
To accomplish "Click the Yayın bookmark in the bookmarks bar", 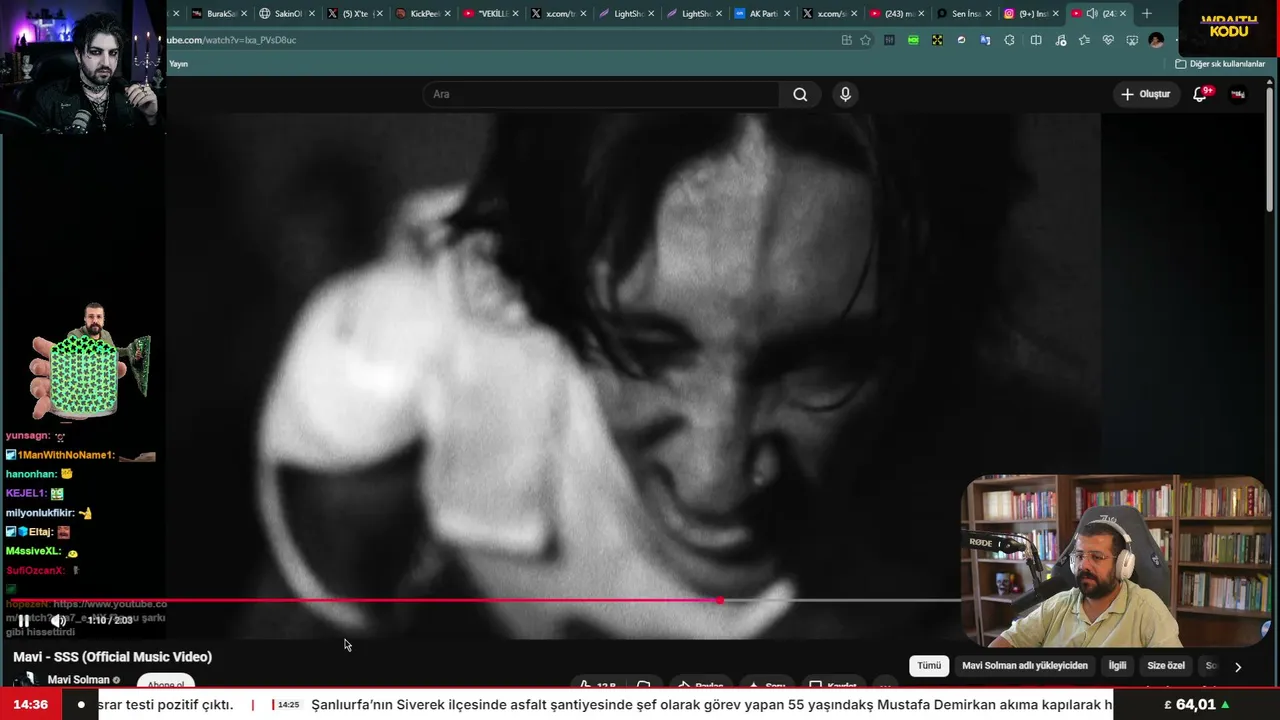I will click(178, 64).
